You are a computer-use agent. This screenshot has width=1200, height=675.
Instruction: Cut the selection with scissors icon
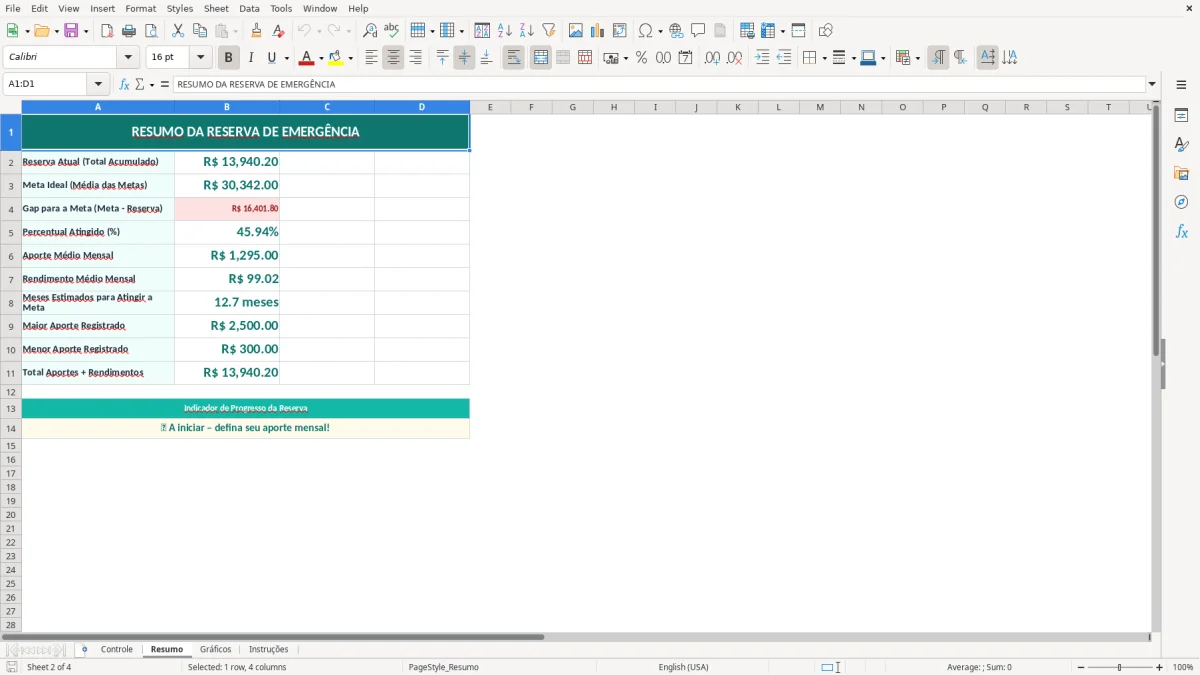(x=177, y=31)
